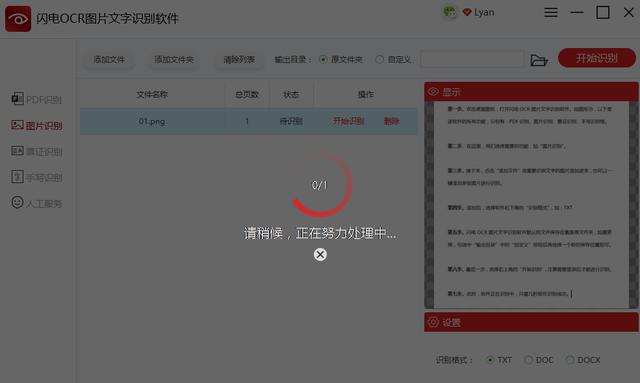
Task: Open the 图片识别 menu label
Action: 44,126
